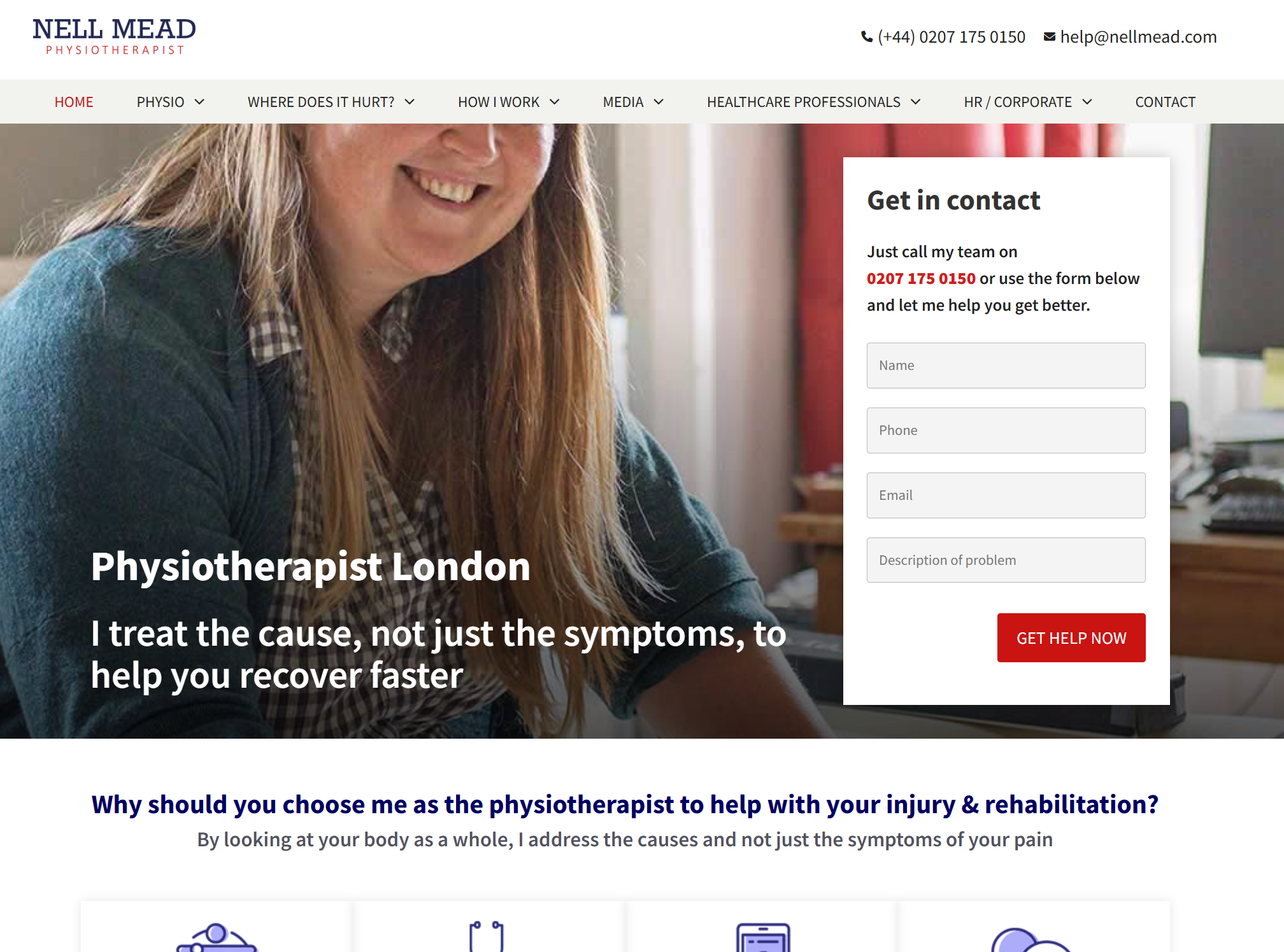Click the overlapping circles icon card
The width and height of the screenshot is (1284, 952).
point(1034,927)
